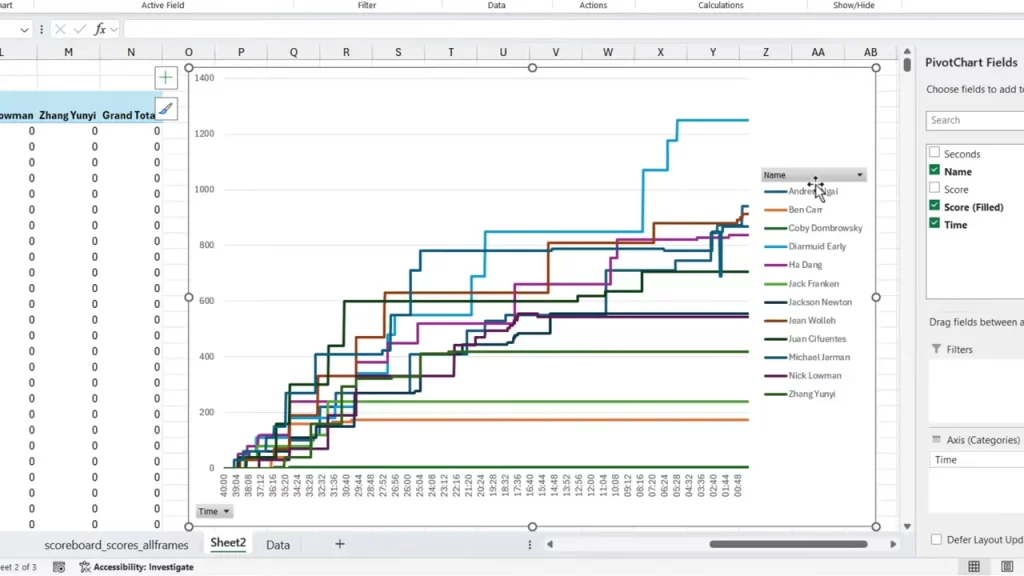The image size is (1024, 576).
Task: Open Chart Styles using the brush icon
Action: [x=166, y=108]
